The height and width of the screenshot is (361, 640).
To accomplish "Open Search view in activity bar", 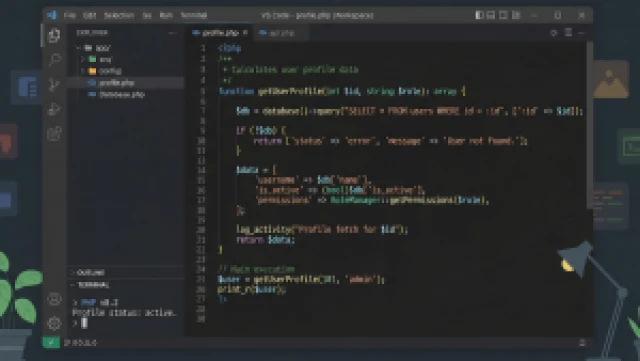I will pos(54,60).
